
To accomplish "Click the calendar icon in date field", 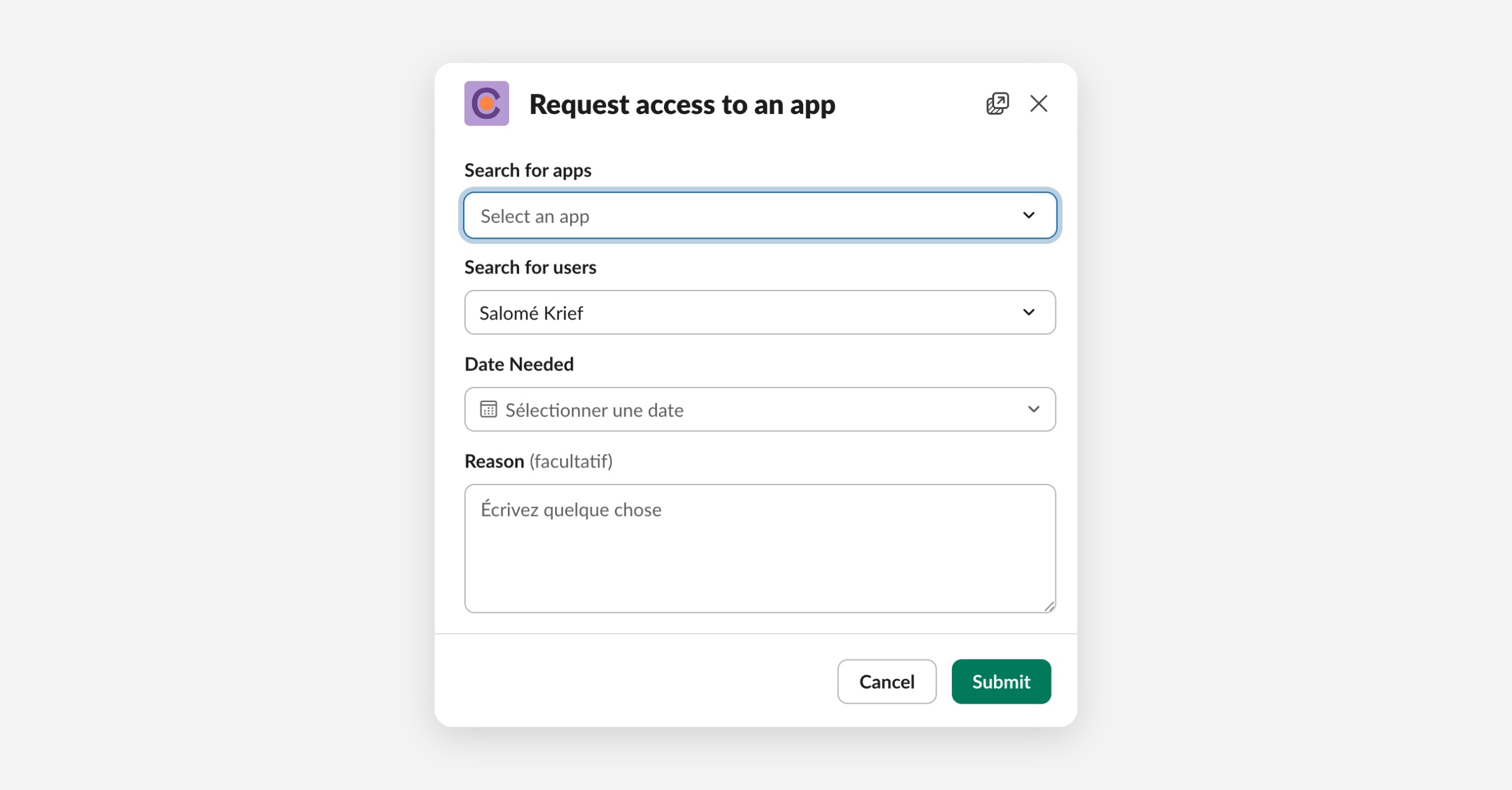I will tap(488, 409).
